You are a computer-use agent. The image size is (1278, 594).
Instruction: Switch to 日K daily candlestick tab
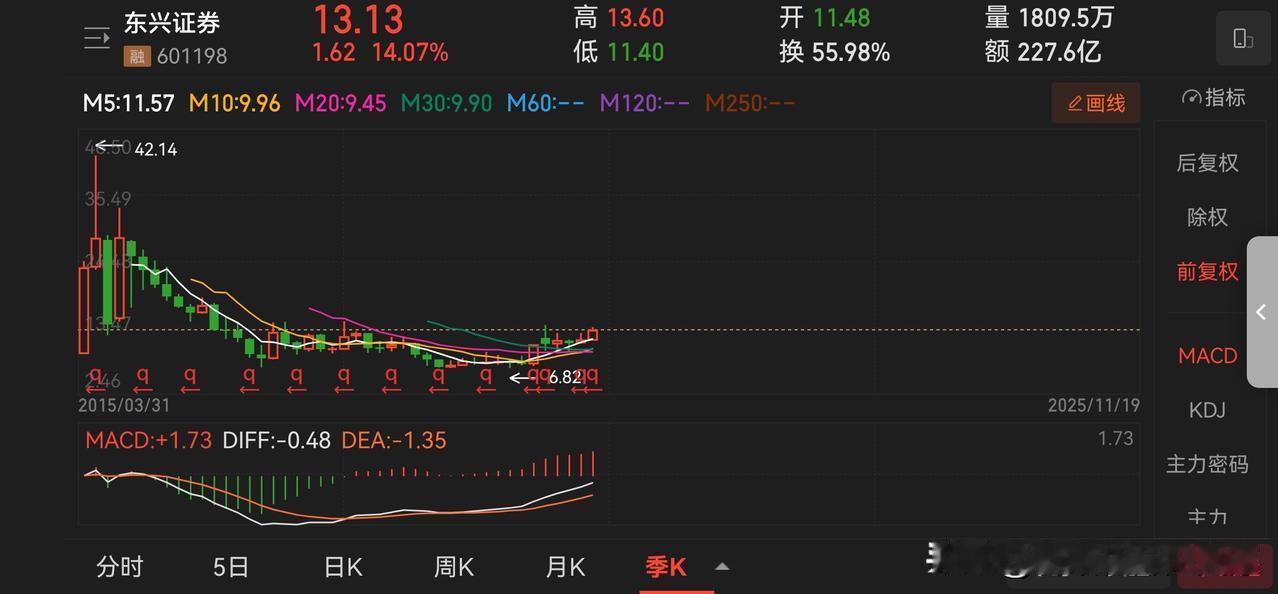[x=343, y=567]
